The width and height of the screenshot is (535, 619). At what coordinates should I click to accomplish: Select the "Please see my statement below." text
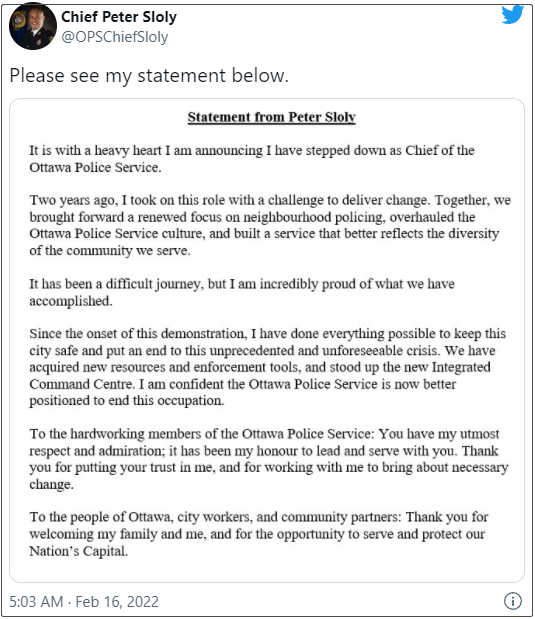click(x=149, y=75)
